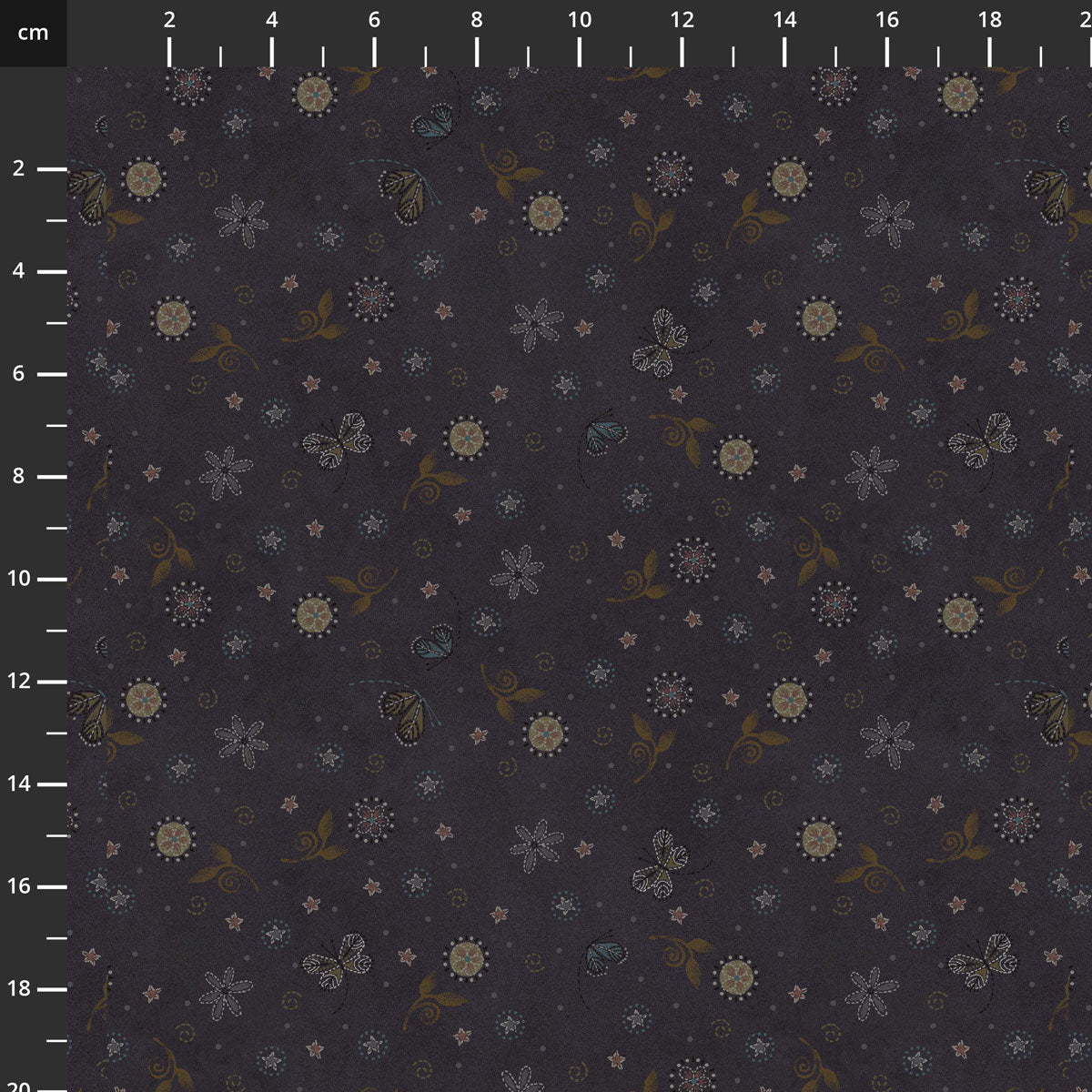This screenshot has width=1092, height=1092.
Task: Click the 14 cm label on the top ruler
Action: pyautogui.click(x=784, y=20)
